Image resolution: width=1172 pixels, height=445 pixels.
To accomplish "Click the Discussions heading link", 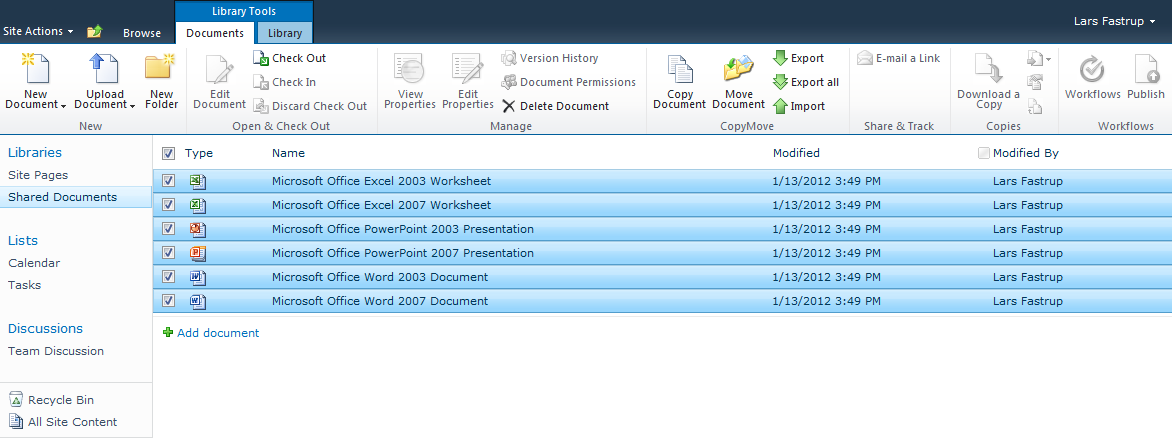I will click(46, 328).
